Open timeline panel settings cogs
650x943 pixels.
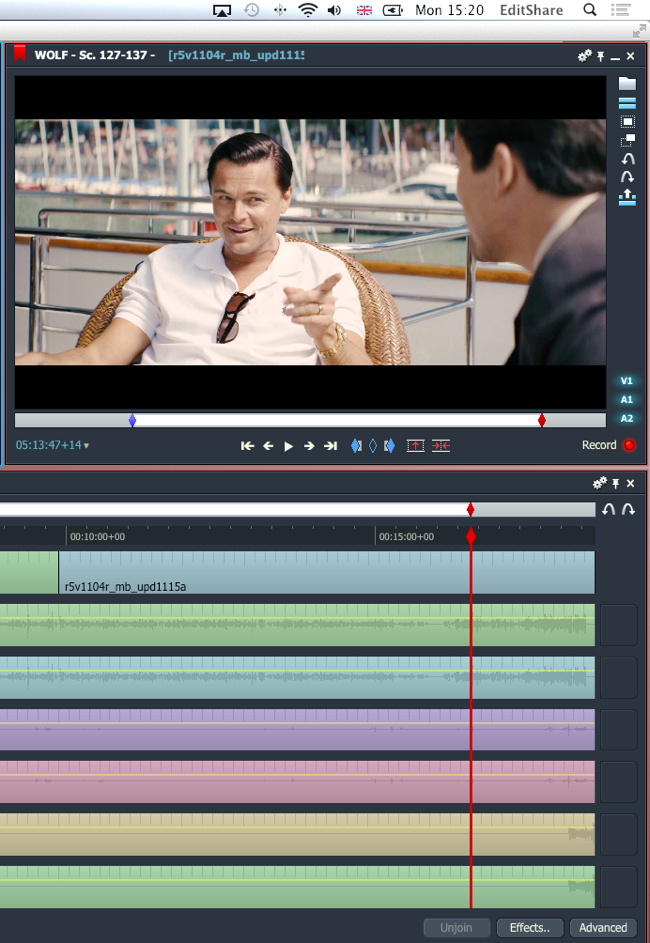599,483
